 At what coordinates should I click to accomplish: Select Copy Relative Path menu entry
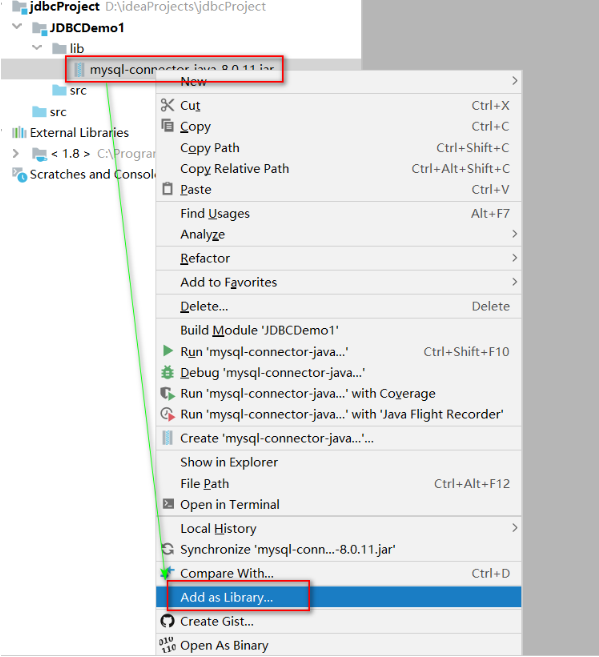point(338,169)
